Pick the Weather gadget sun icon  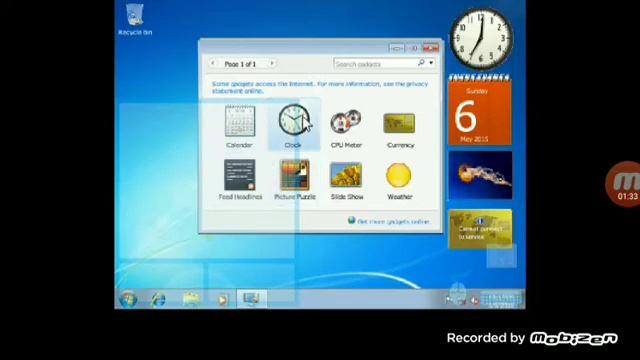click(399, 175)
